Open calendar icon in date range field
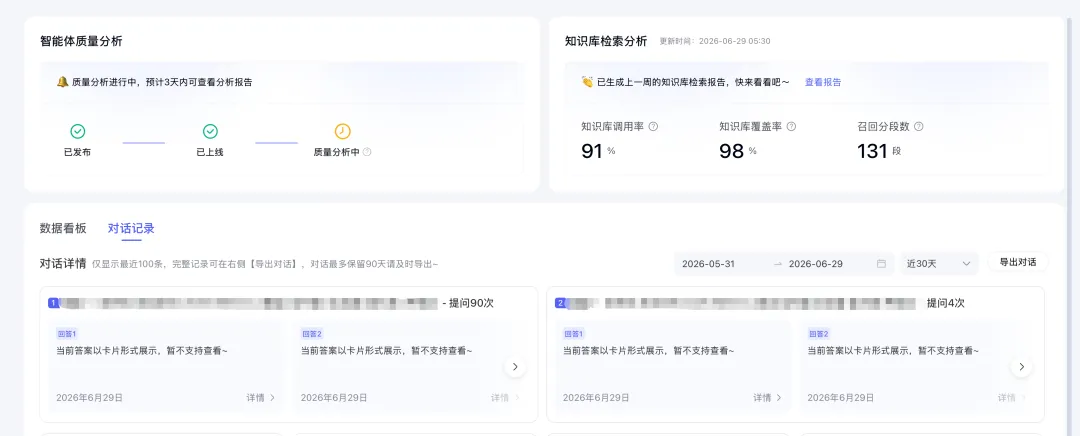The height and width of the screenshot is (436, 1080). pos(881,264)
